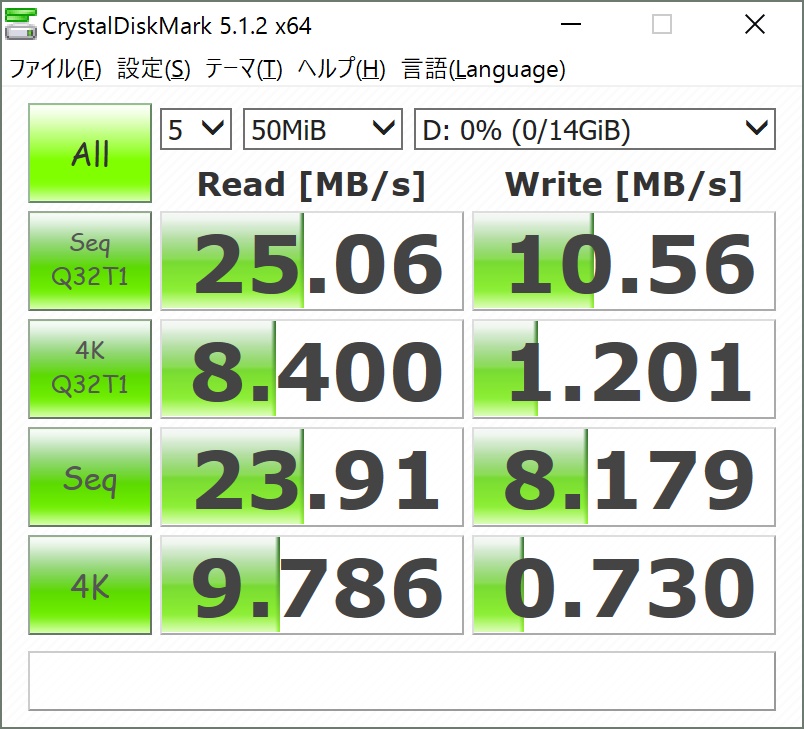This screenshot has width=804, height=729.
Task: Click the Seq read value 23.91
Action: 312,477
